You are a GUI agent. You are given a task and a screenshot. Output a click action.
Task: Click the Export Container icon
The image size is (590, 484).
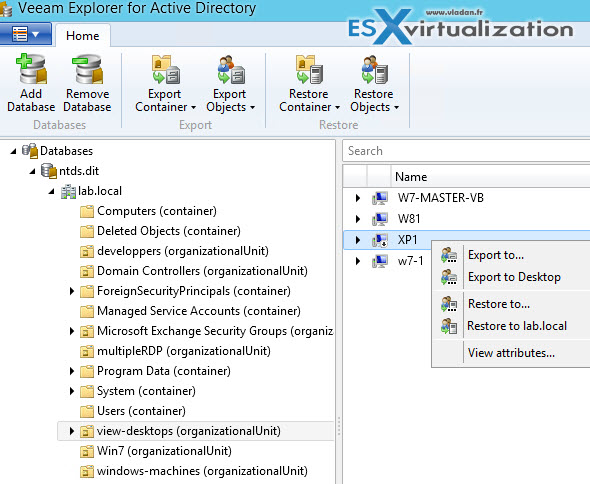click(166, 69)
